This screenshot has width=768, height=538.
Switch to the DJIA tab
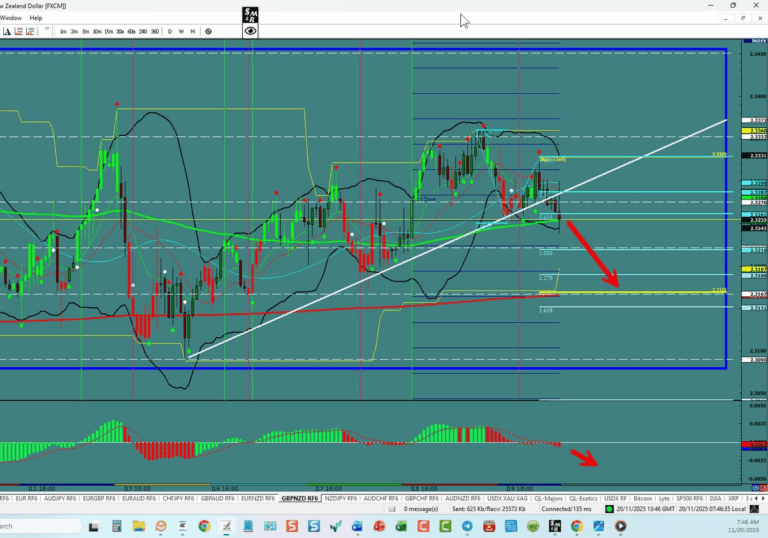[x=715, y=498]
